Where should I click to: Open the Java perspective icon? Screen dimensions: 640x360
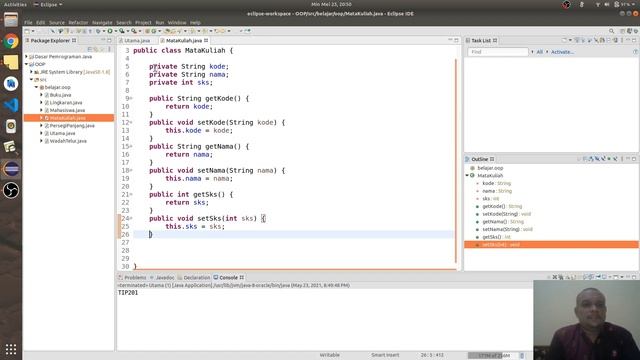click(x=629, y=31)
